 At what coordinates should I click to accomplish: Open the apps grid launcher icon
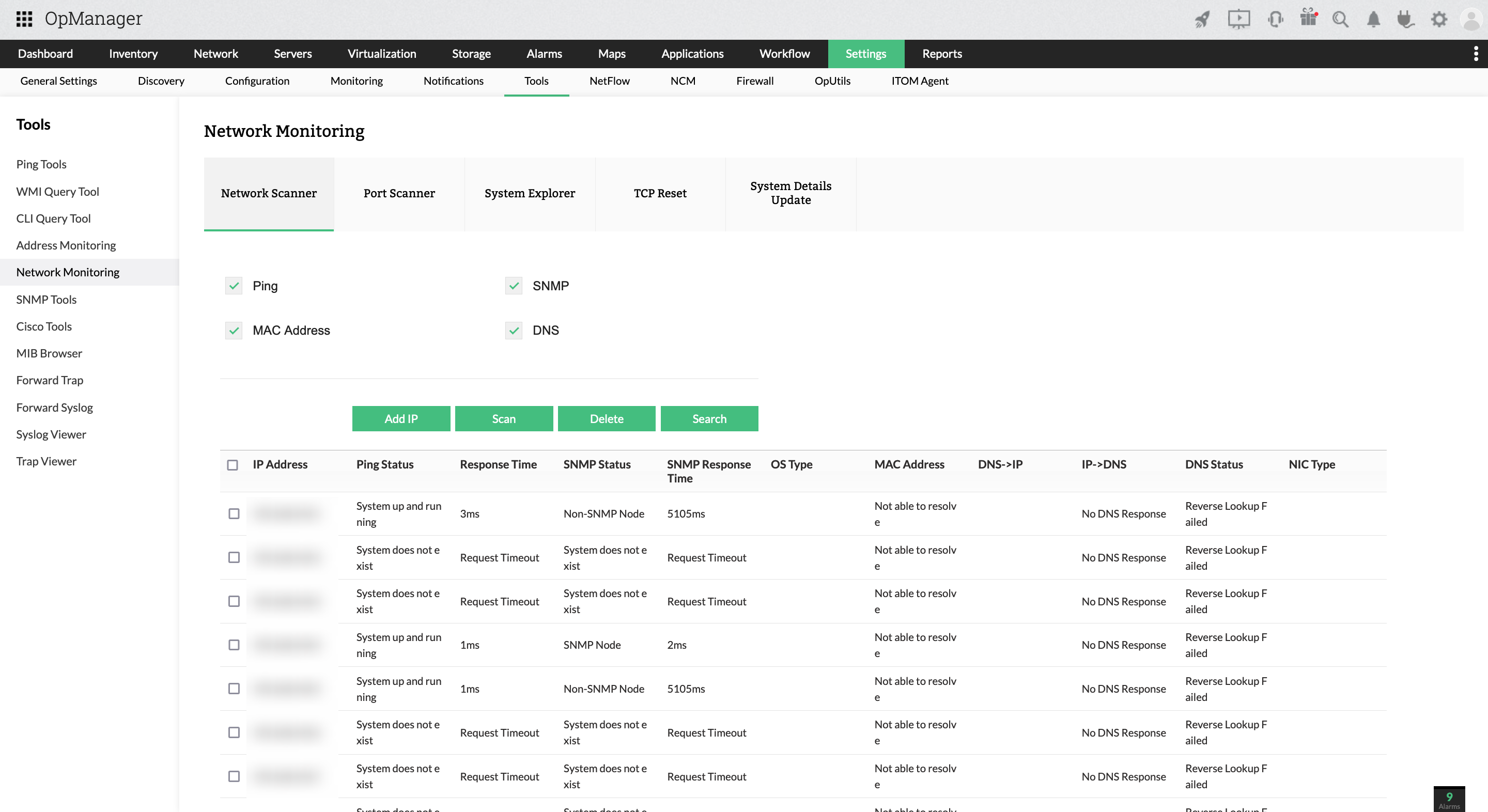(x=24, y=19)
